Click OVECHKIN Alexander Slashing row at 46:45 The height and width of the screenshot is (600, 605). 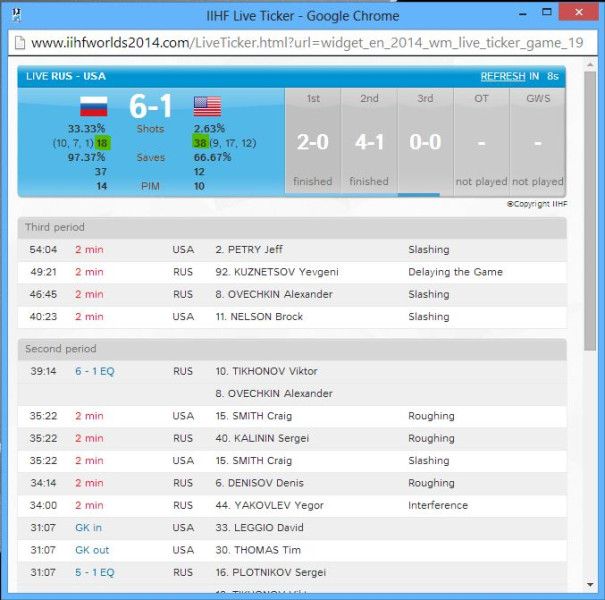292,294
